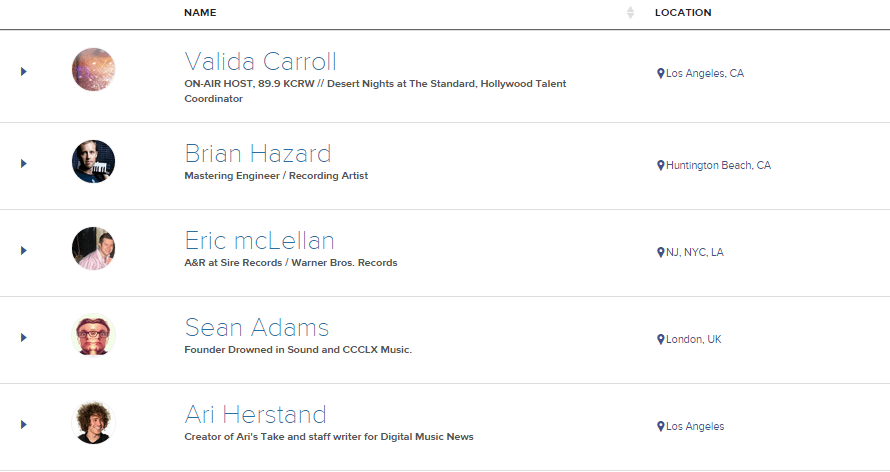This screenshot has height=472, width=890.
Task: Sort list using Name column arrows
Action: click(x=630, y=13)
